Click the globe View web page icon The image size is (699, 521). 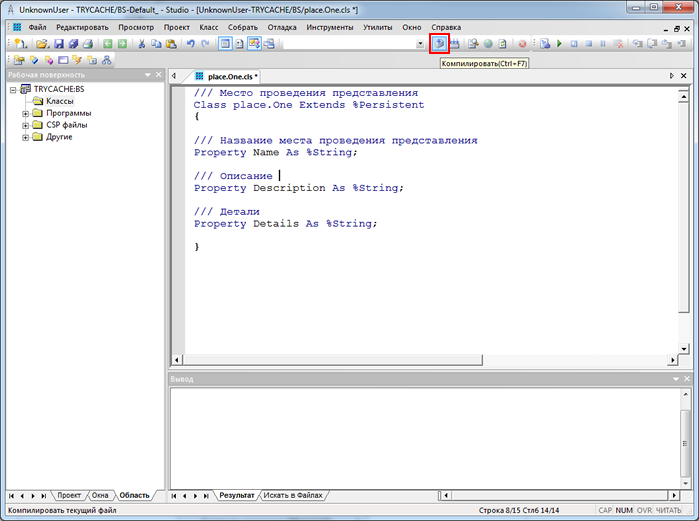488,44
